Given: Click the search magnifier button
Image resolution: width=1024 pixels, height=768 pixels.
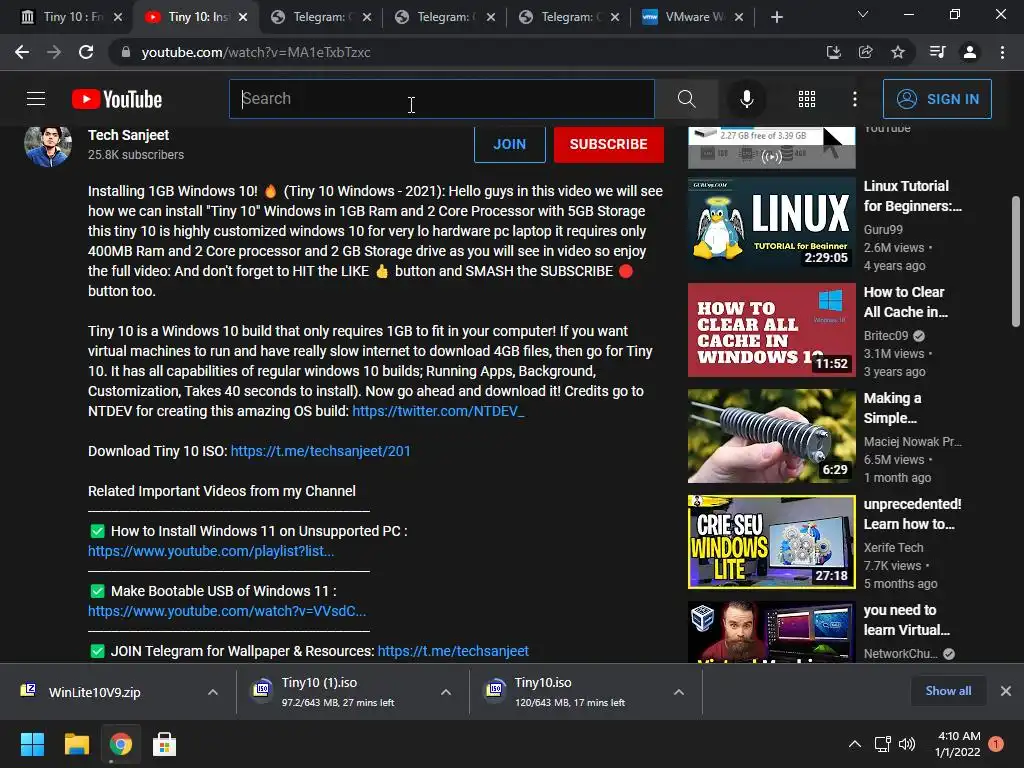Looking at the screenshot, I should click(686, 99).
